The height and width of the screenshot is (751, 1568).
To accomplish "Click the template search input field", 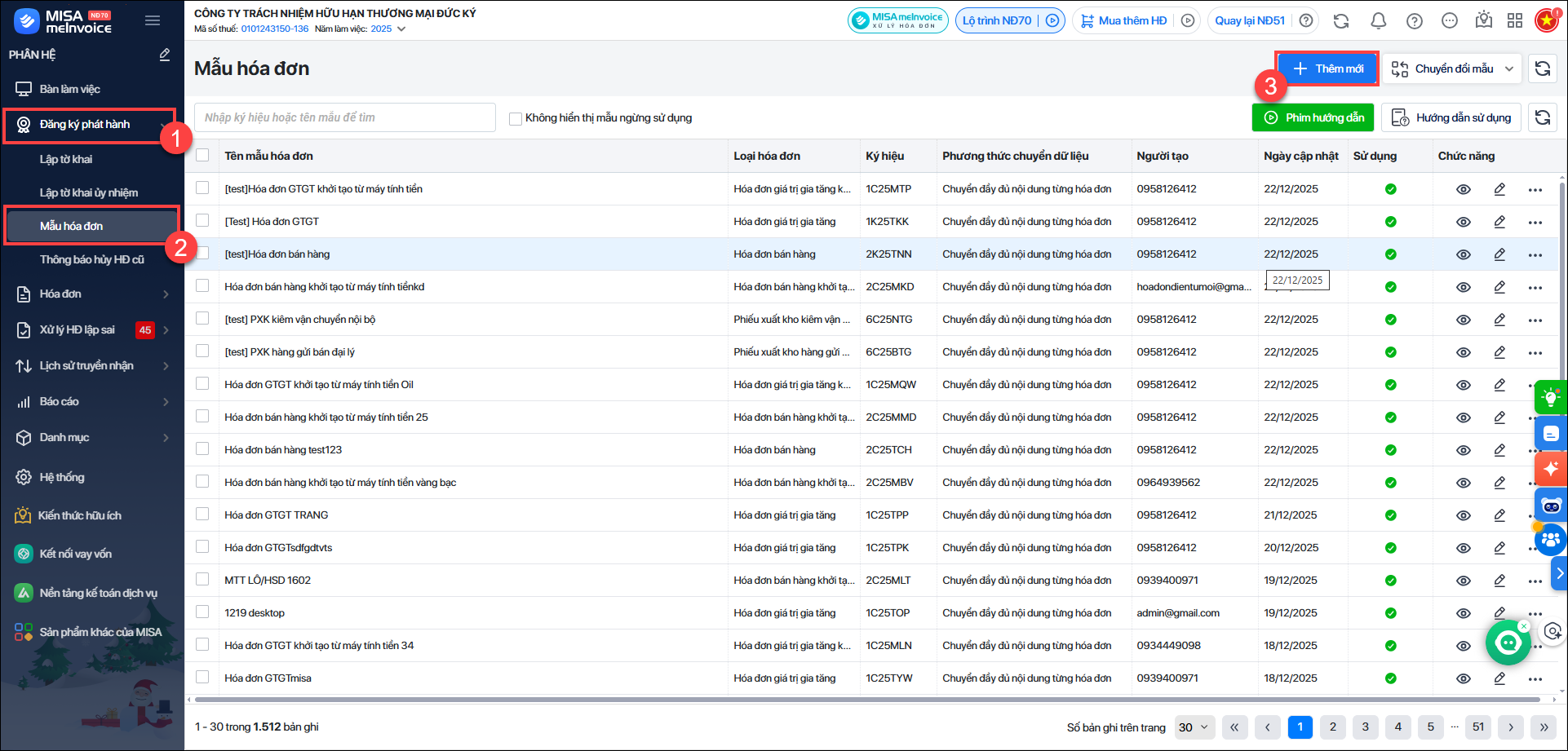I will click(x=344, y=117).
